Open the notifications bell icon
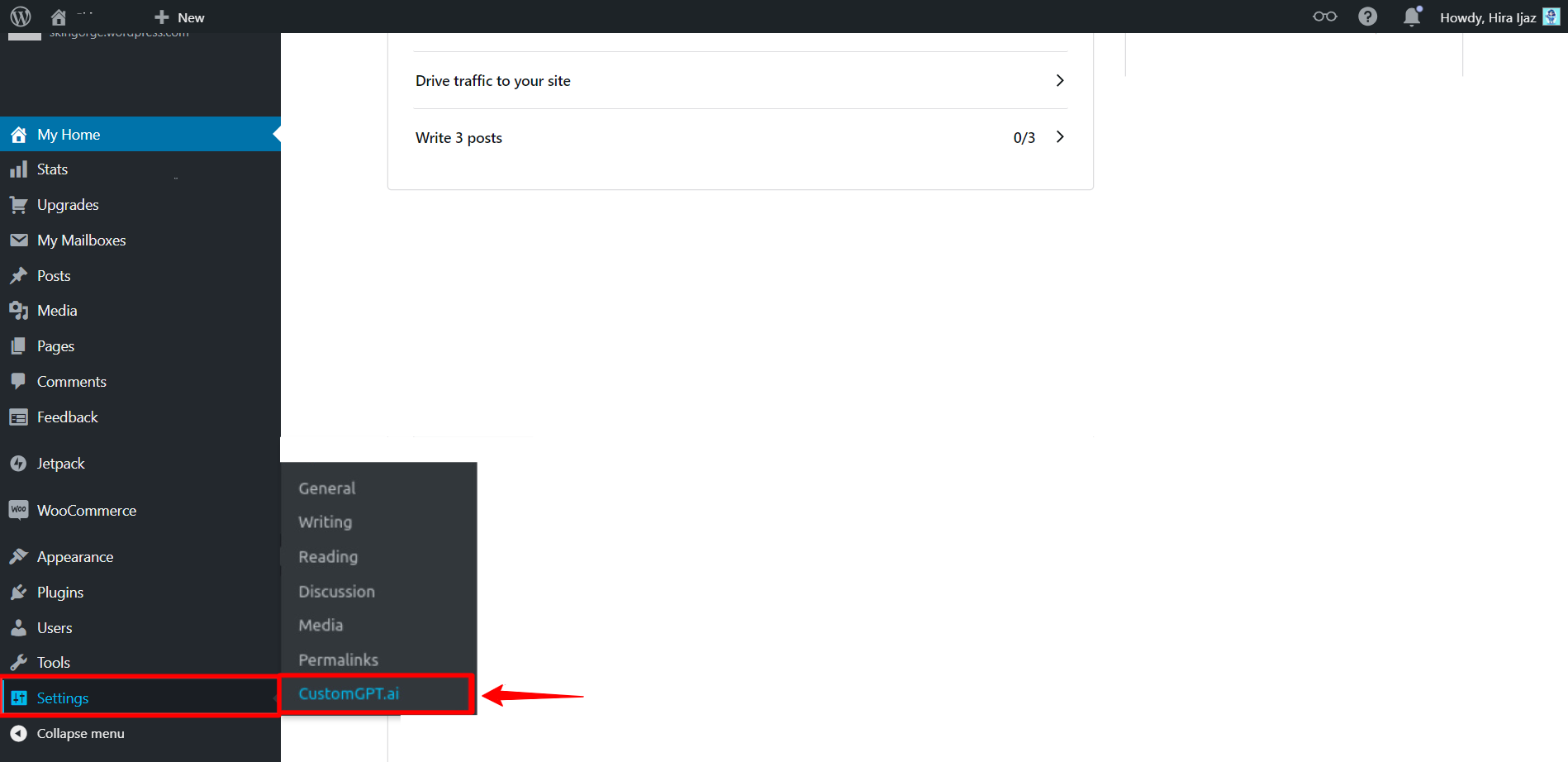Screen dimensions: 1568x762 click(x=1412, y=17)
